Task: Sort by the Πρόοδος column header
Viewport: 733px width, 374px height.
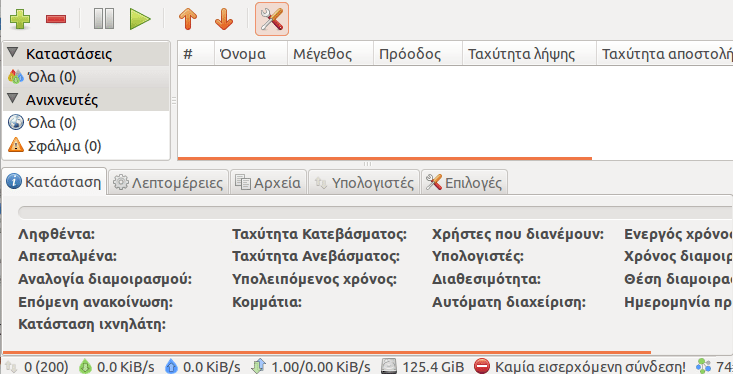Action: (x=417, y=54)
